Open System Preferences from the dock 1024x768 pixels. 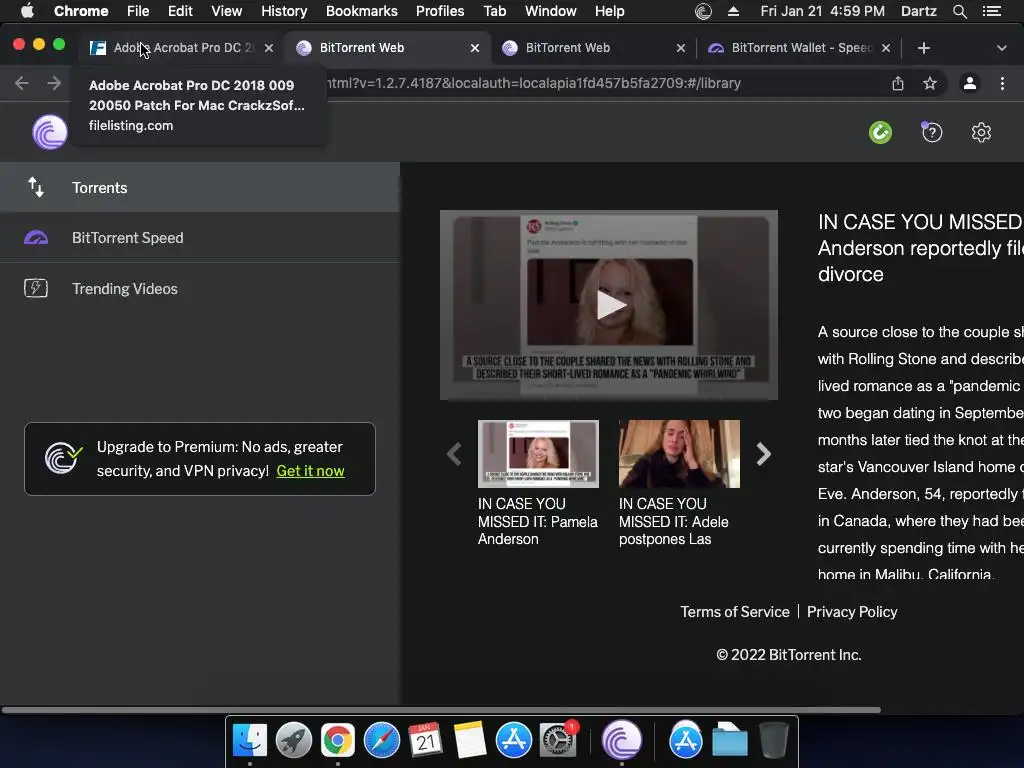(557, 741)
